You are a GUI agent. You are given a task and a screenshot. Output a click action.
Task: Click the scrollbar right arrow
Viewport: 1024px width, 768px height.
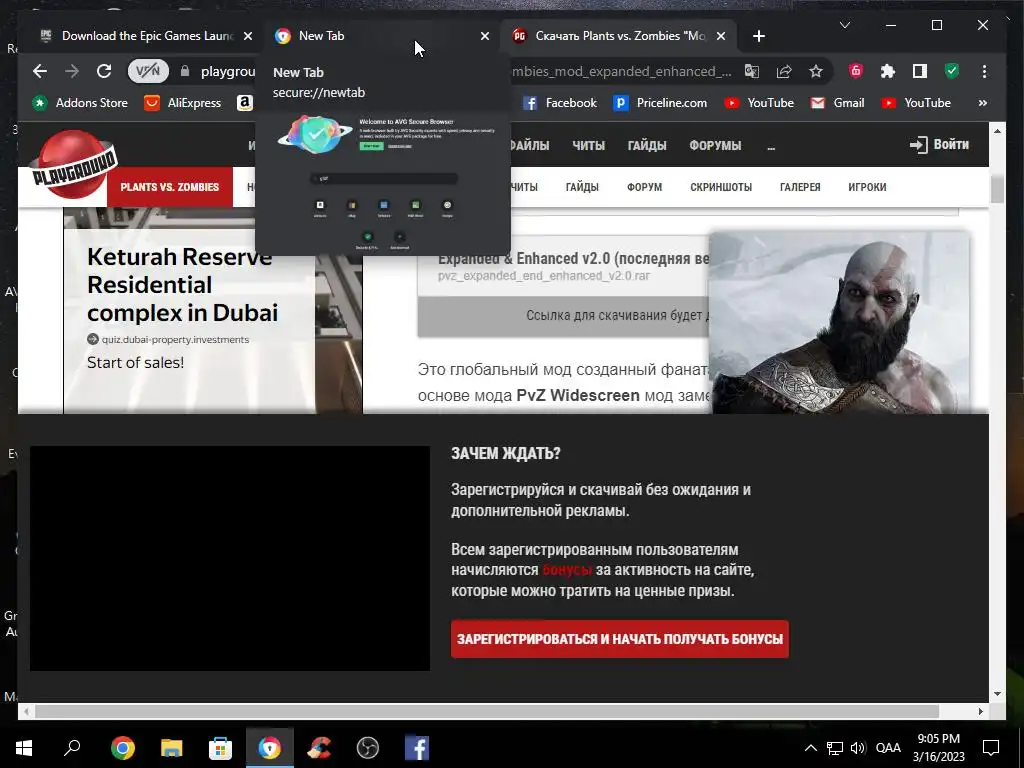click(x=980, y=711)
